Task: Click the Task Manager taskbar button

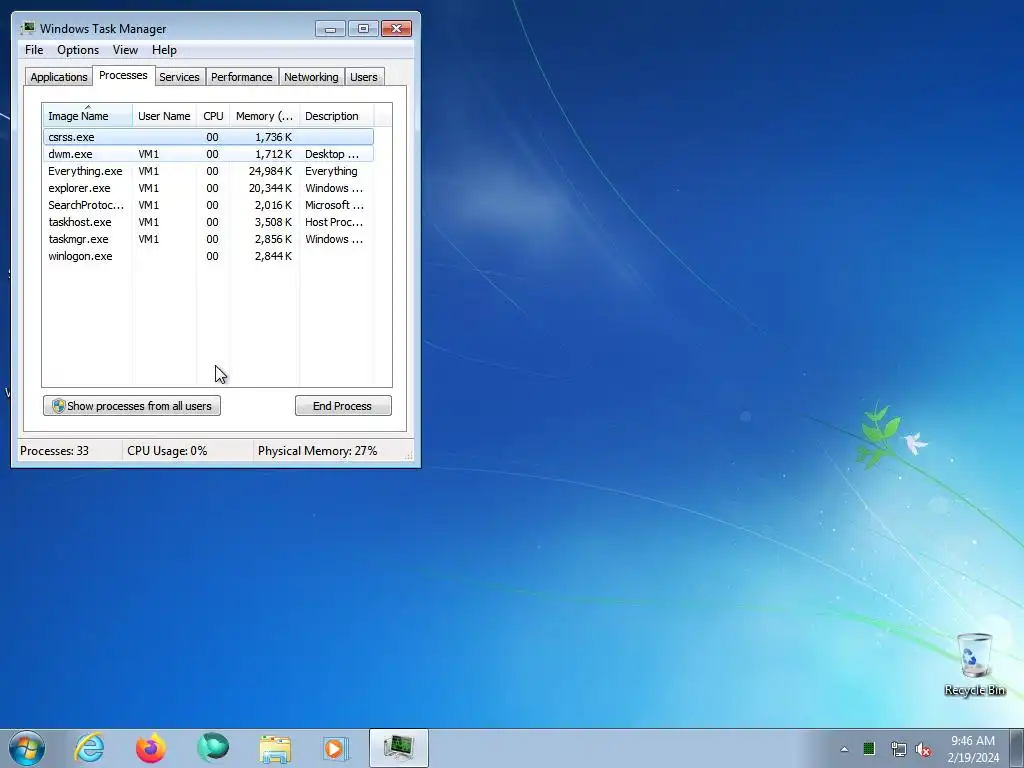Action: 398,748
